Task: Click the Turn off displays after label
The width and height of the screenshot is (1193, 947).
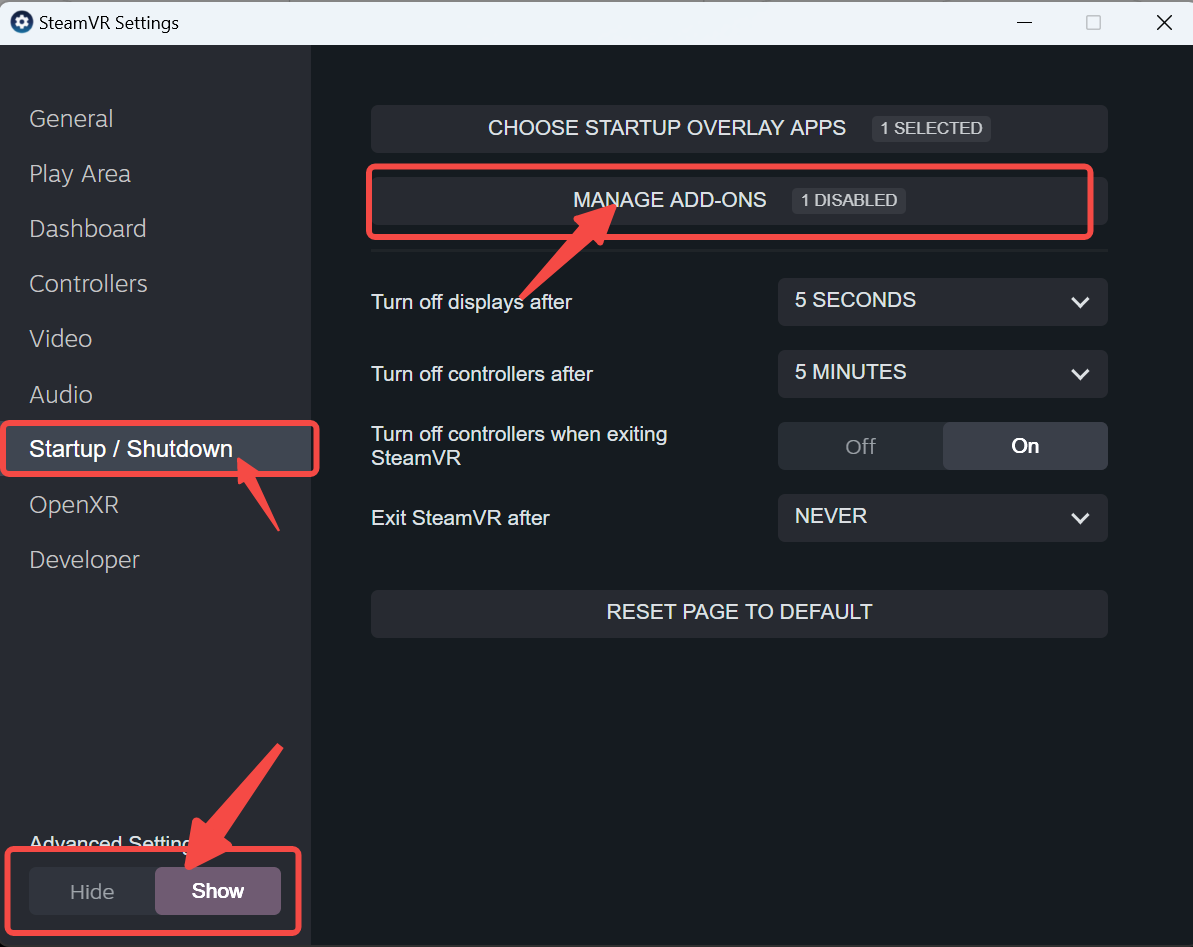Action: coord(471,302)
